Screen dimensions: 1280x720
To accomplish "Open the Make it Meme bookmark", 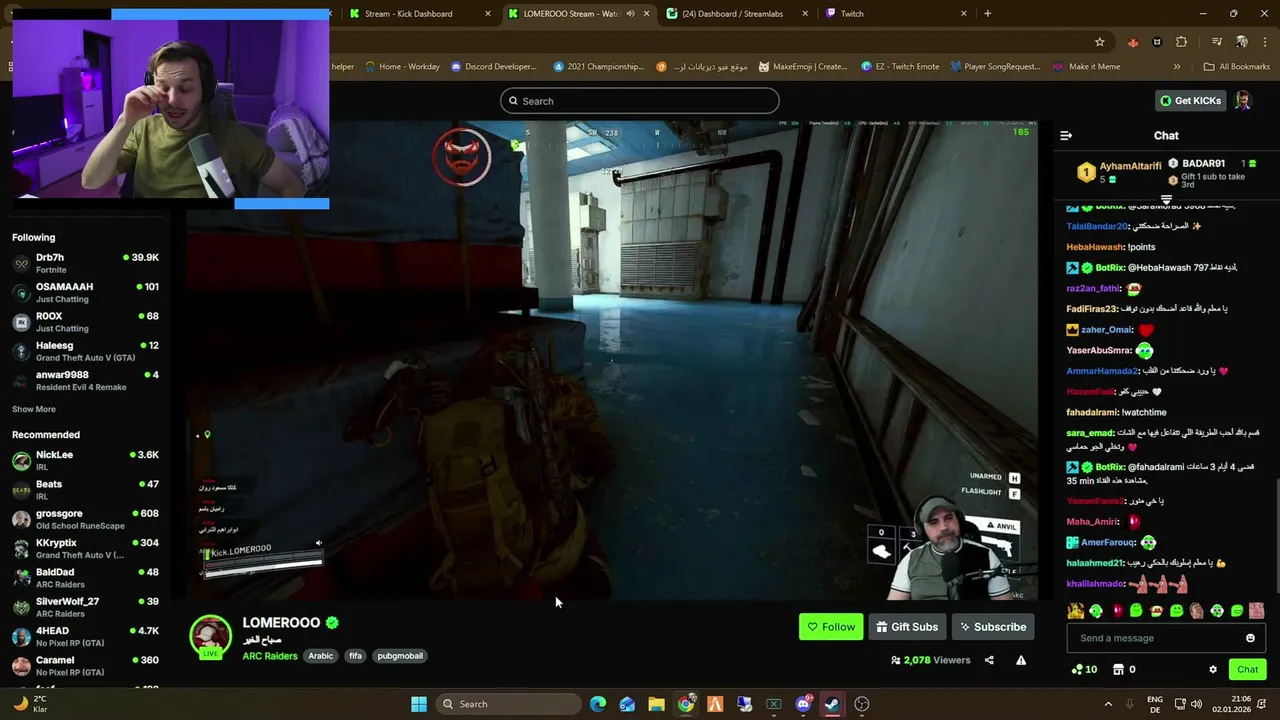I will click(1086, 67).
